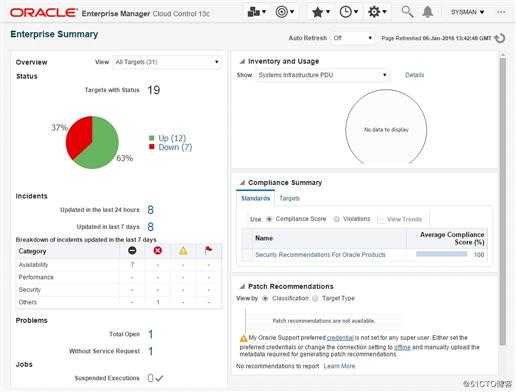Click the search magnifier icon
The width and height of the screenshot is (516, 392).
[407, 12]
